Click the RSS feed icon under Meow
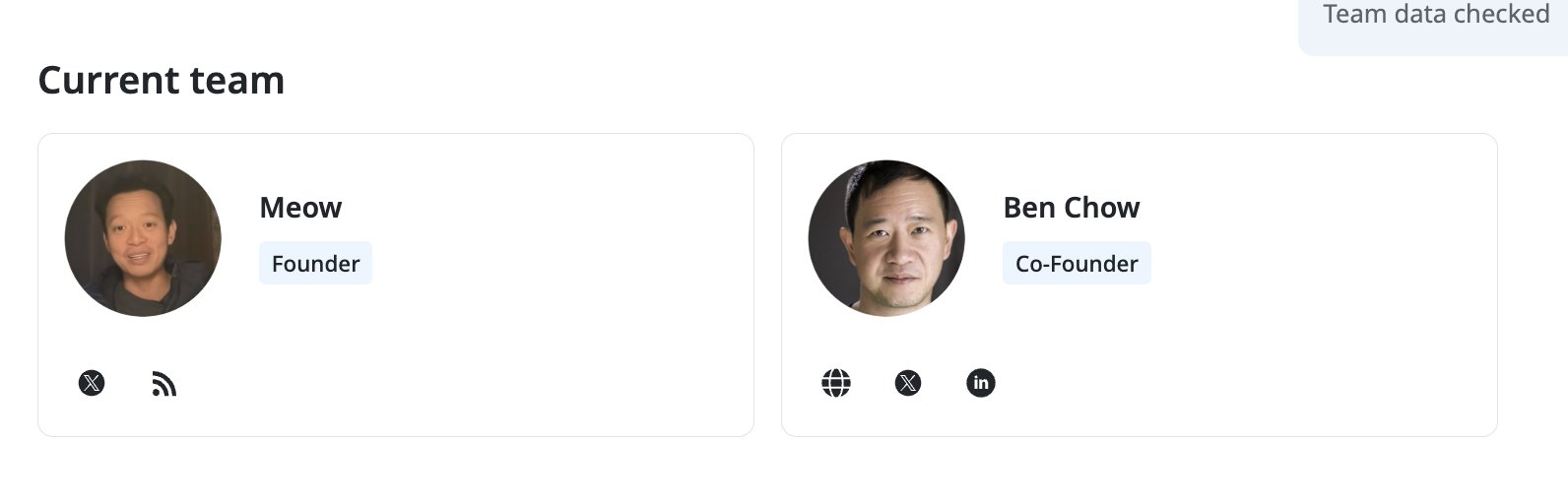 (164, 384)
